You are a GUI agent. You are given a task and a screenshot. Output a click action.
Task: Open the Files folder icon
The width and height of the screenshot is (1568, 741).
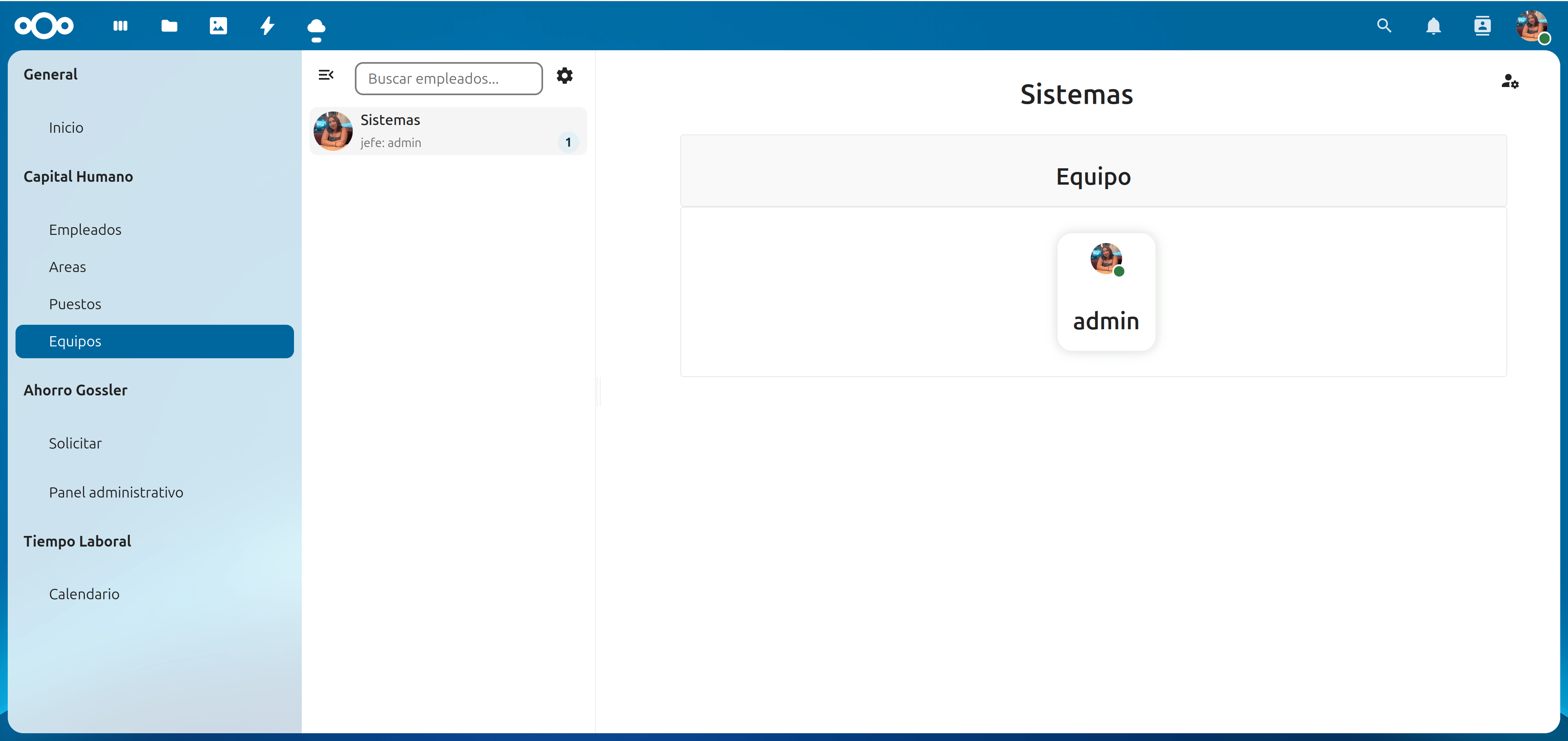pos(169,26)
